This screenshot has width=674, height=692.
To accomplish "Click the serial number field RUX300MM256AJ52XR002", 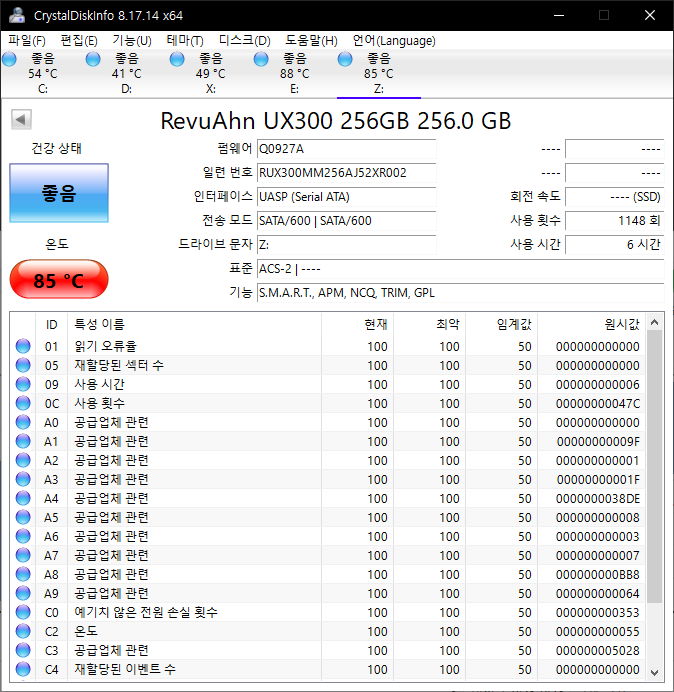I will 346,173.
